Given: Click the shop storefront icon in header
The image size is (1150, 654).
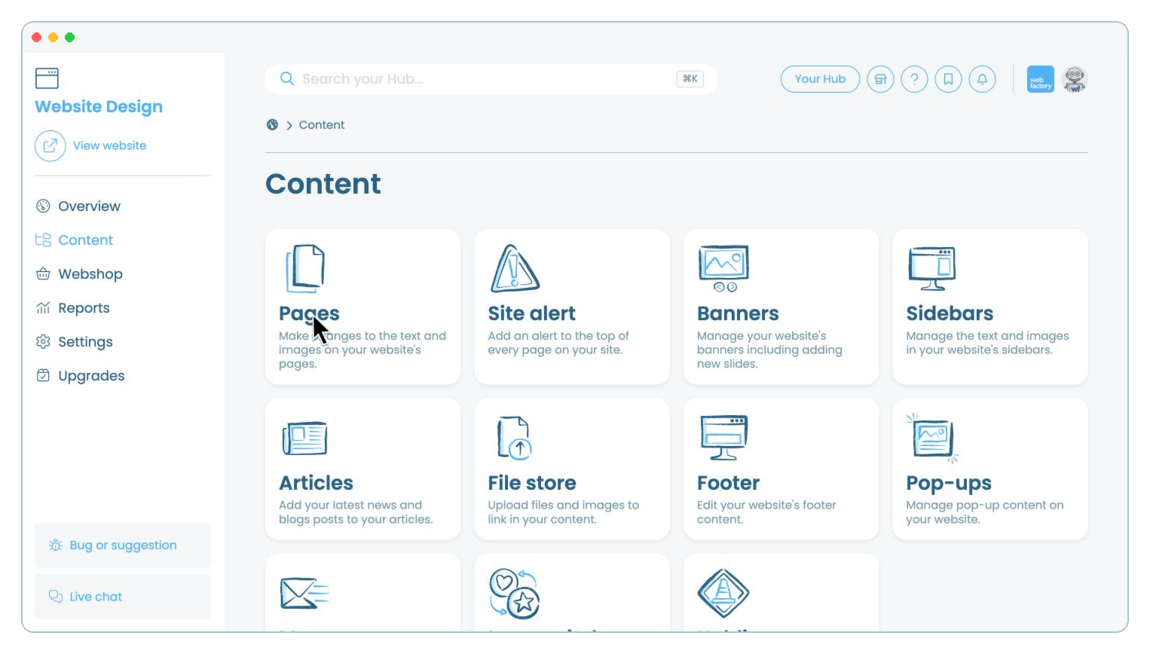Looking at the screenshot, I should click(x=880, y=79).
